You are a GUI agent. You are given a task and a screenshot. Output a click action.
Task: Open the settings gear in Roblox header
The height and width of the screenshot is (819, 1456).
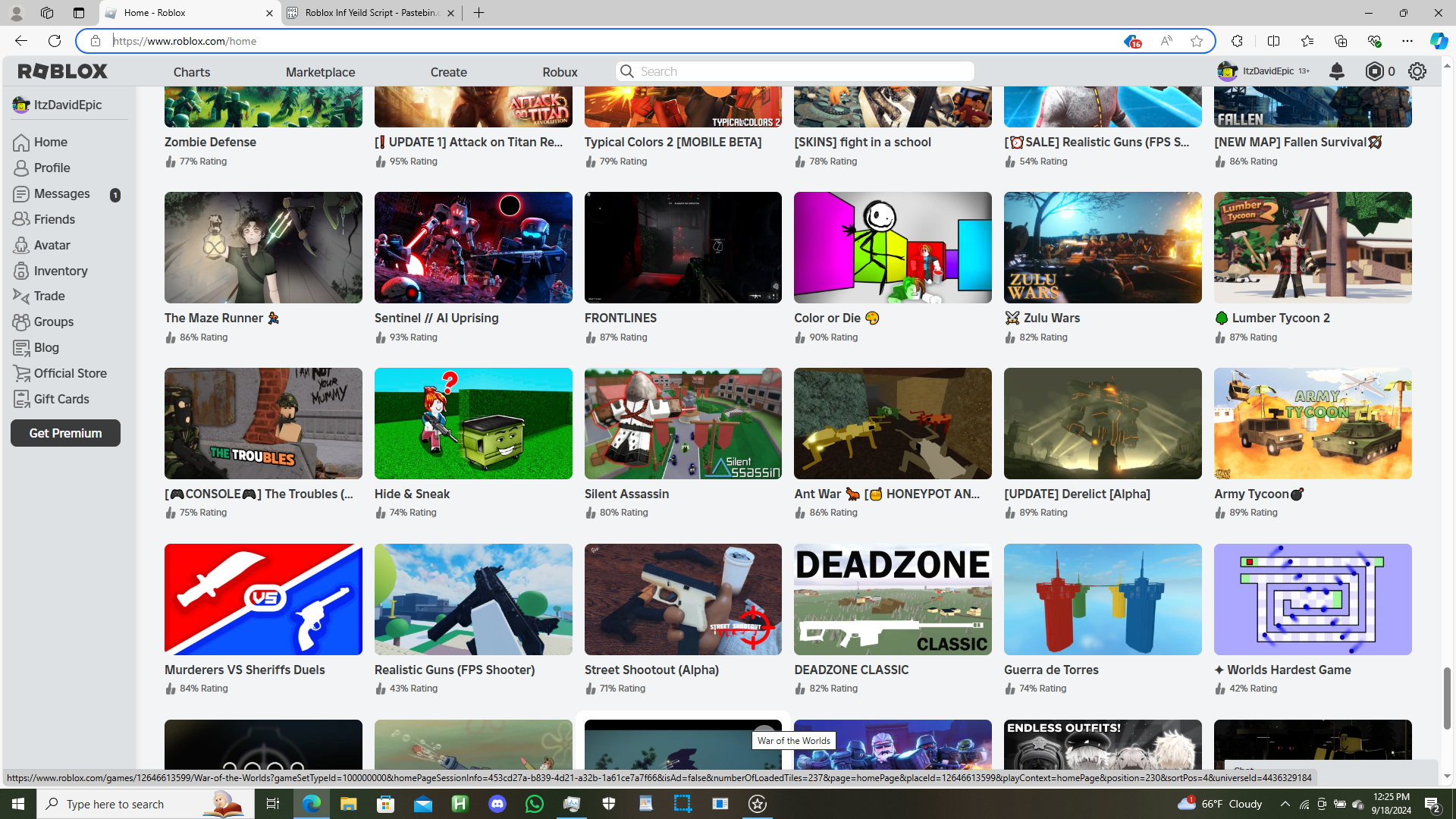(1417, 71)
